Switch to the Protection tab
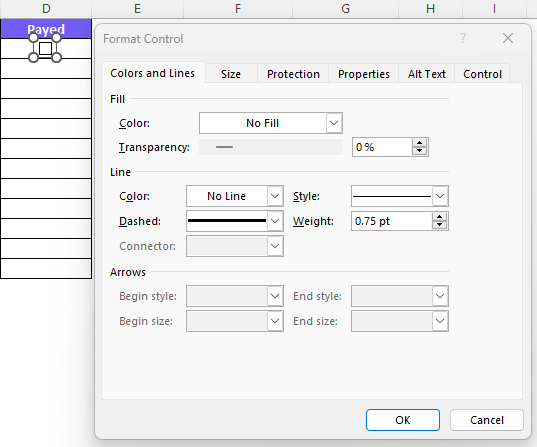Screen dimensions: 537x447 (293, 74)
